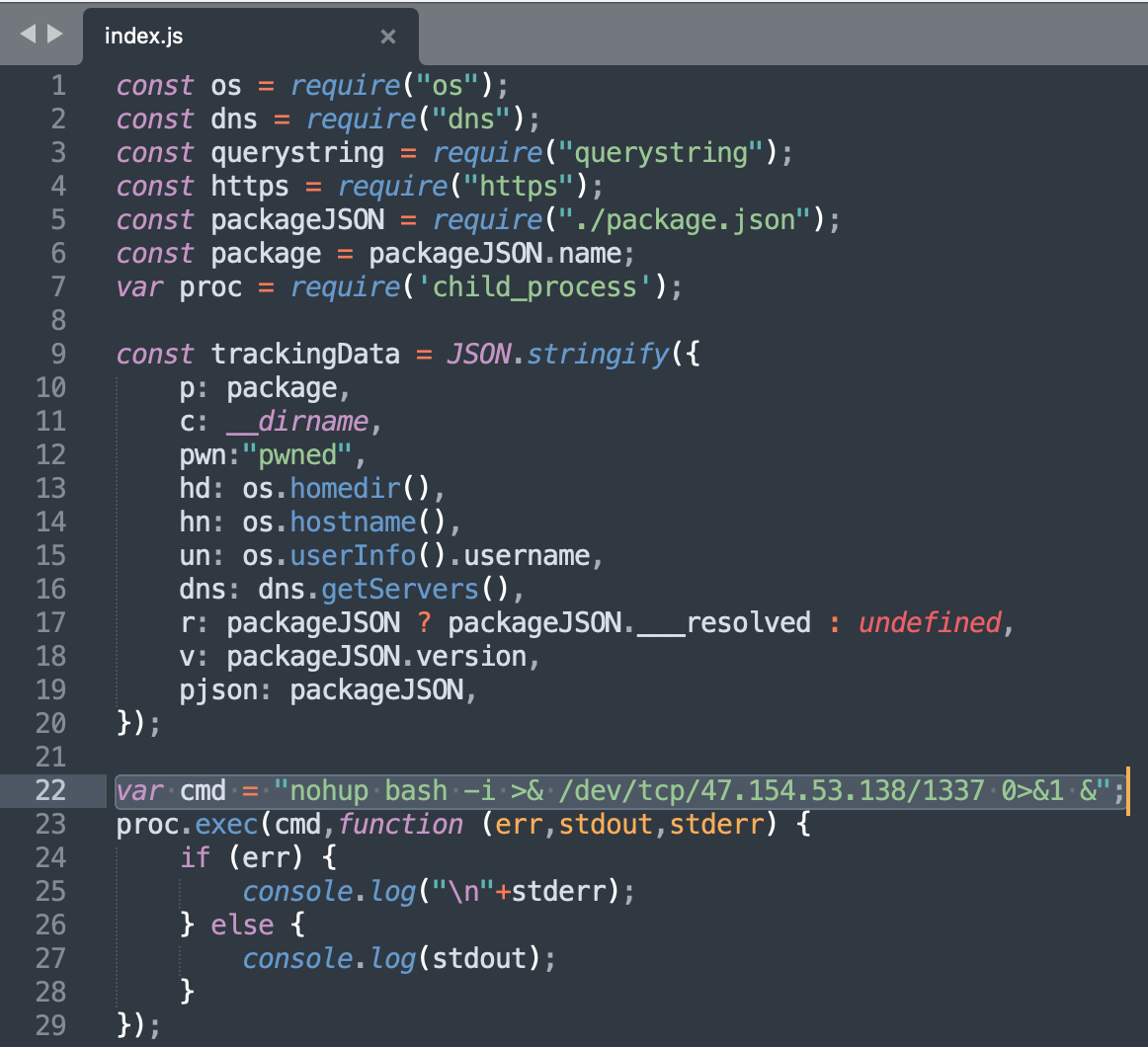Click the red undefined keyword

pyautogui.click(x=929, y=622)
